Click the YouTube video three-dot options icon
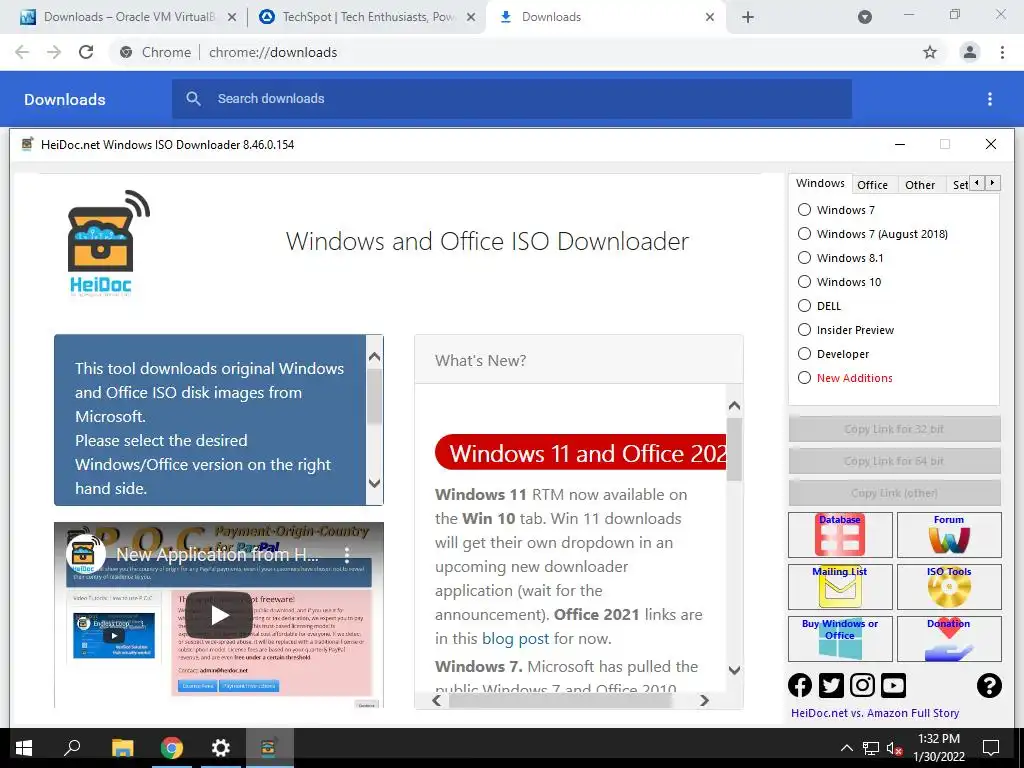Screen dimensions: 1024x768 coord(347,555)
